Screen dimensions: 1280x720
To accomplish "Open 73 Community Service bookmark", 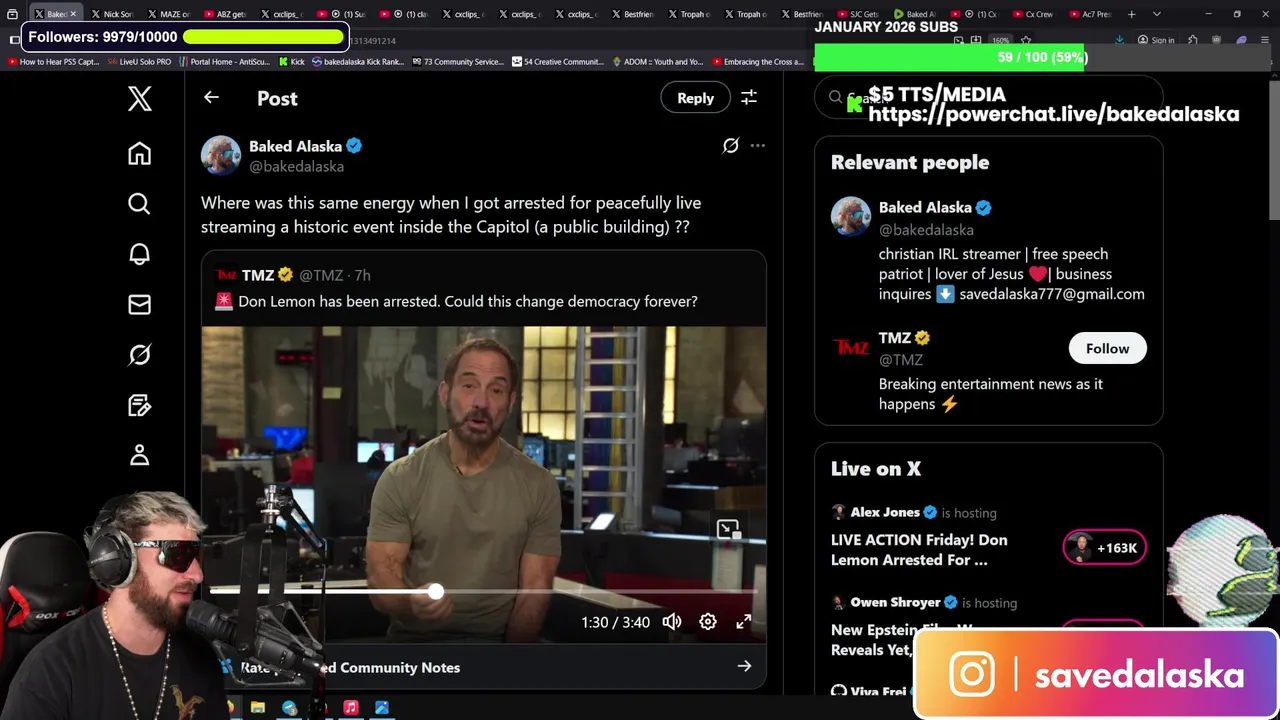I will tap(457, 61).
